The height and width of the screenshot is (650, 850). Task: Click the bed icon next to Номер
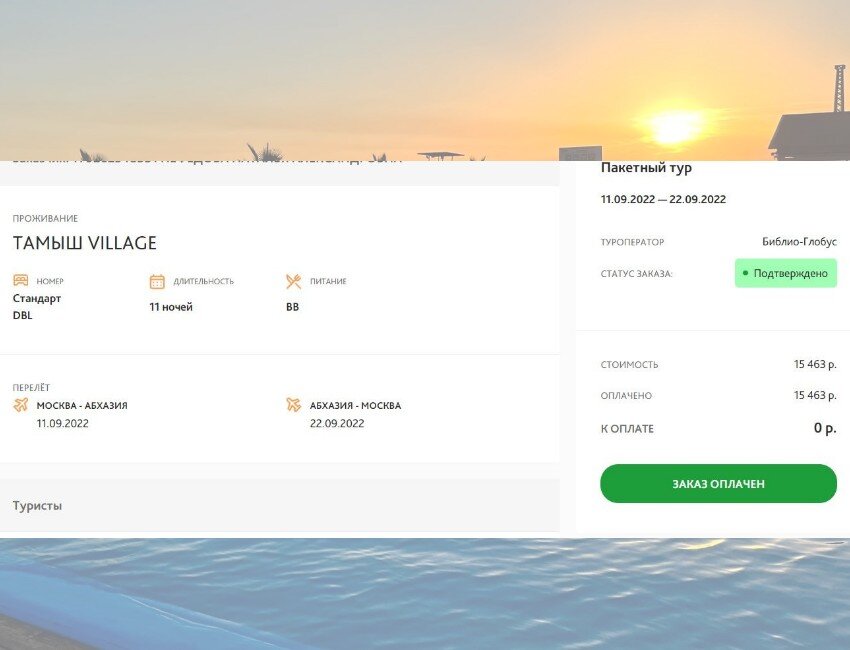(x=21, y=280)
